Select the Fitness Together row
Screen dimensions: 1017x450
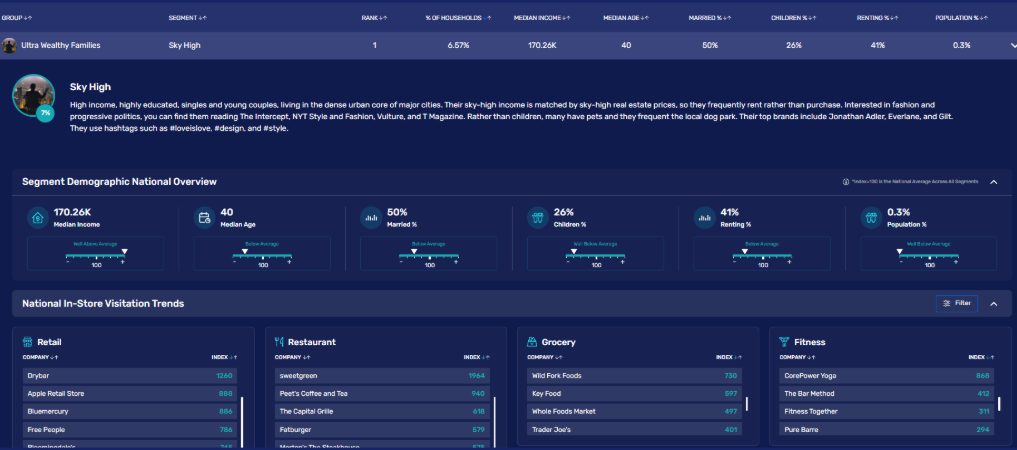coord(887,411)
